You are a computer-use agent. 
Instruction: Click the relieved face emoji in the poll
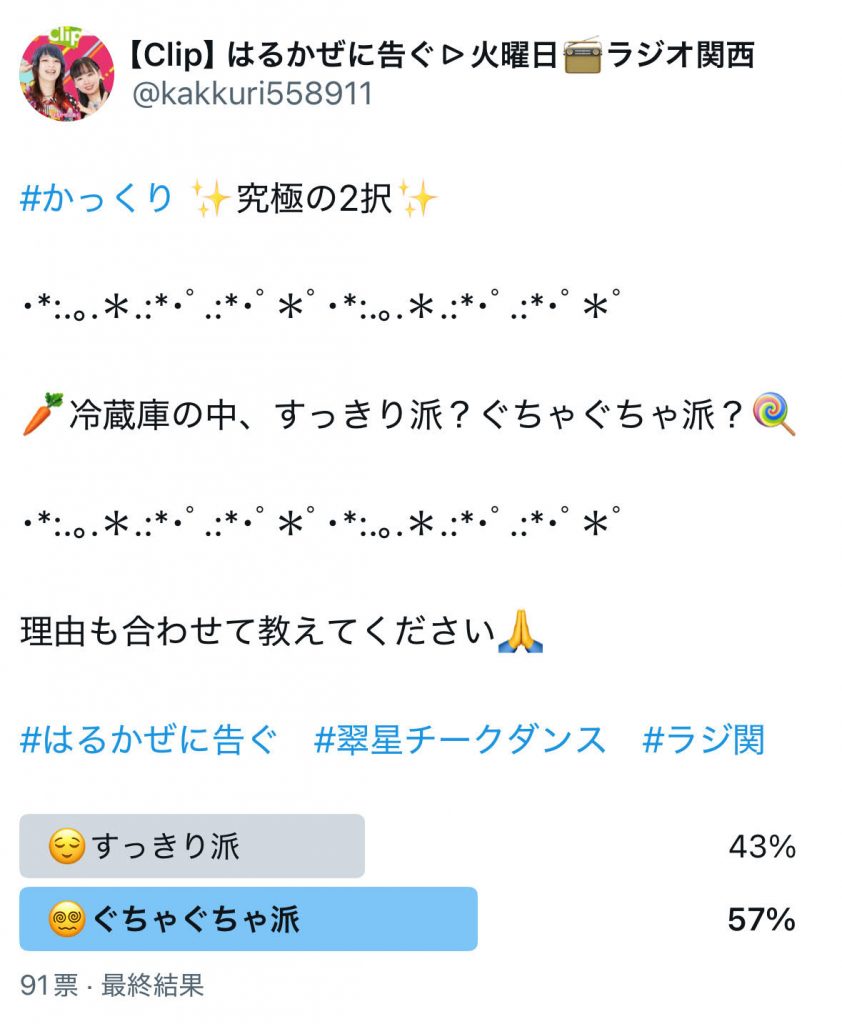(x=66, y=848)
